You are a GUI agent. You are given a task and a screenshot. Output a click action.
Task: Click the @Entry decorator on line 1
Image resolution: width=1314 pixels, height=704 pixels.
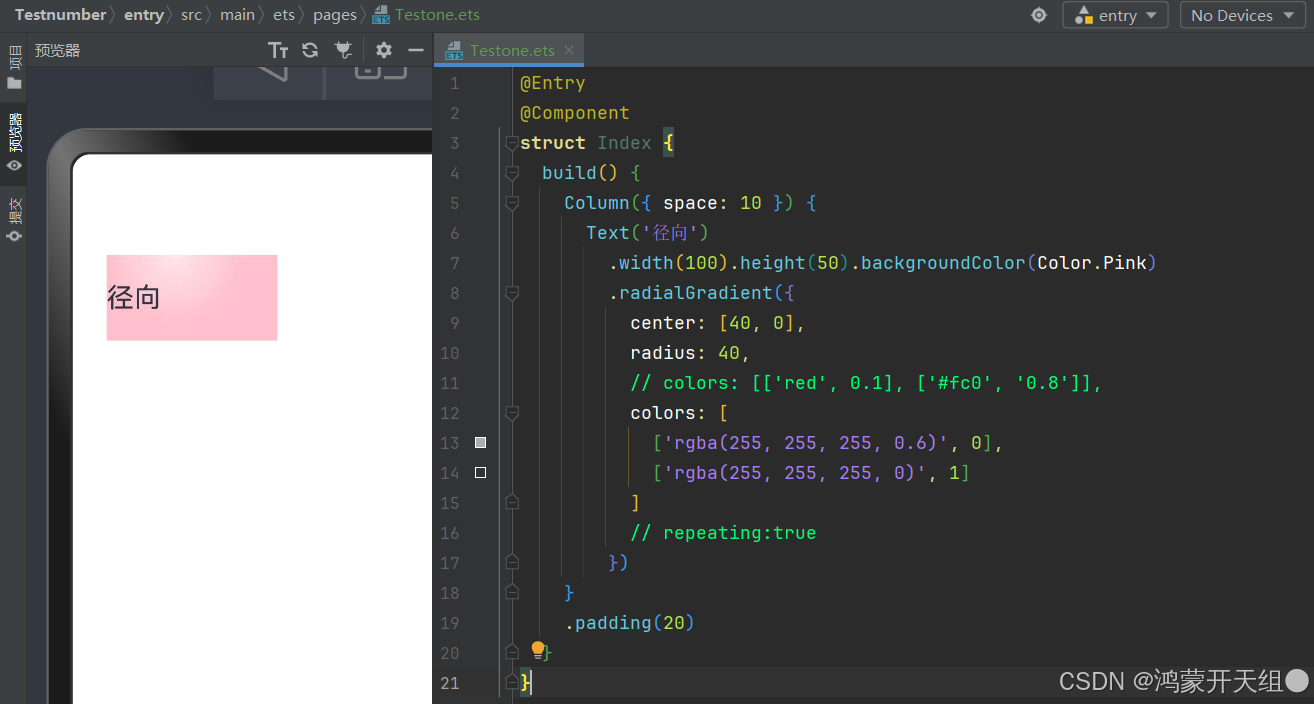pyautogui.click(x=552, y=83)
